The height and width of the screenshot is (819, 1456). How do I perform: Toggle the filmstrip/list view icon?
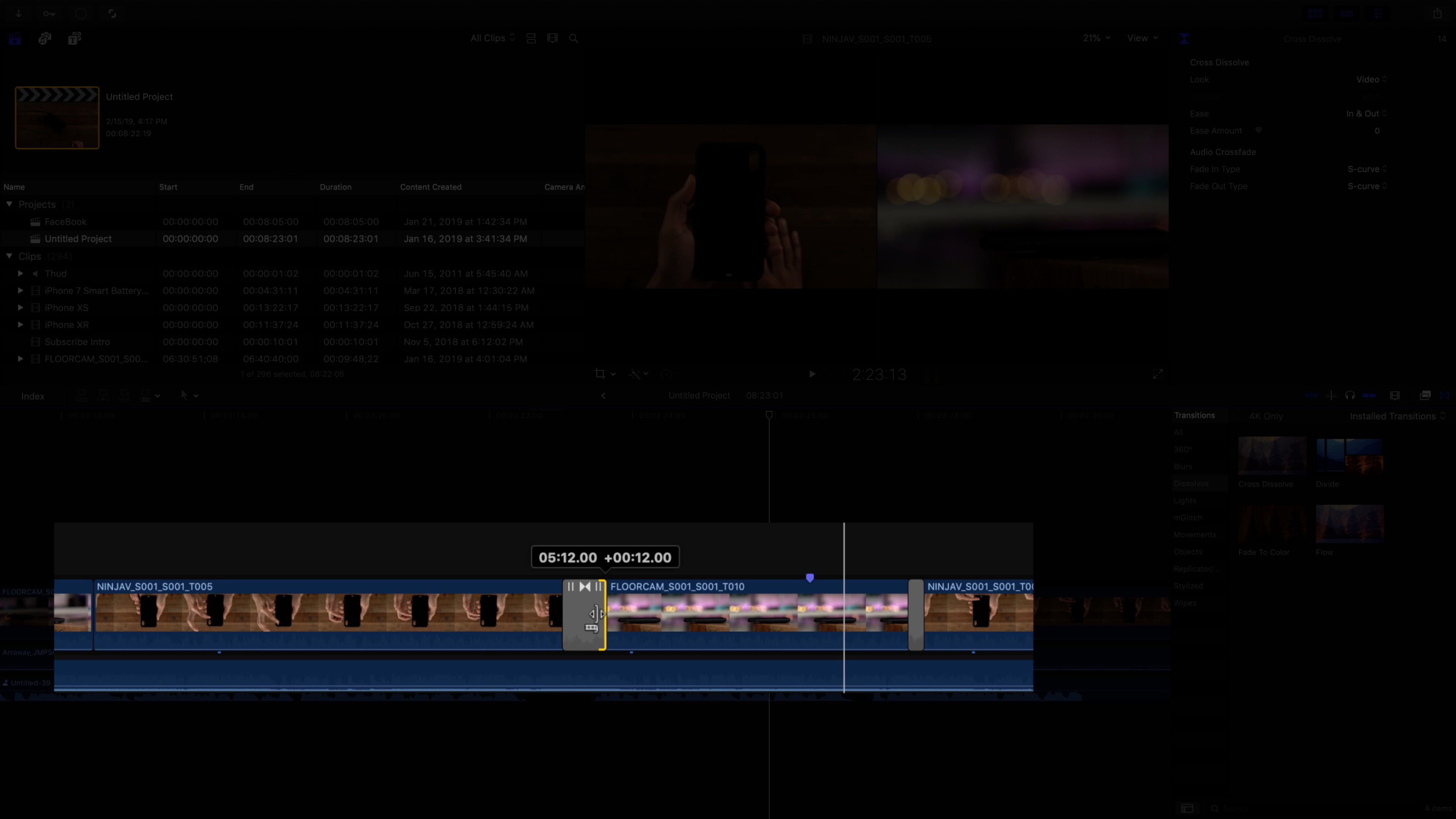(x=531, y=38)
